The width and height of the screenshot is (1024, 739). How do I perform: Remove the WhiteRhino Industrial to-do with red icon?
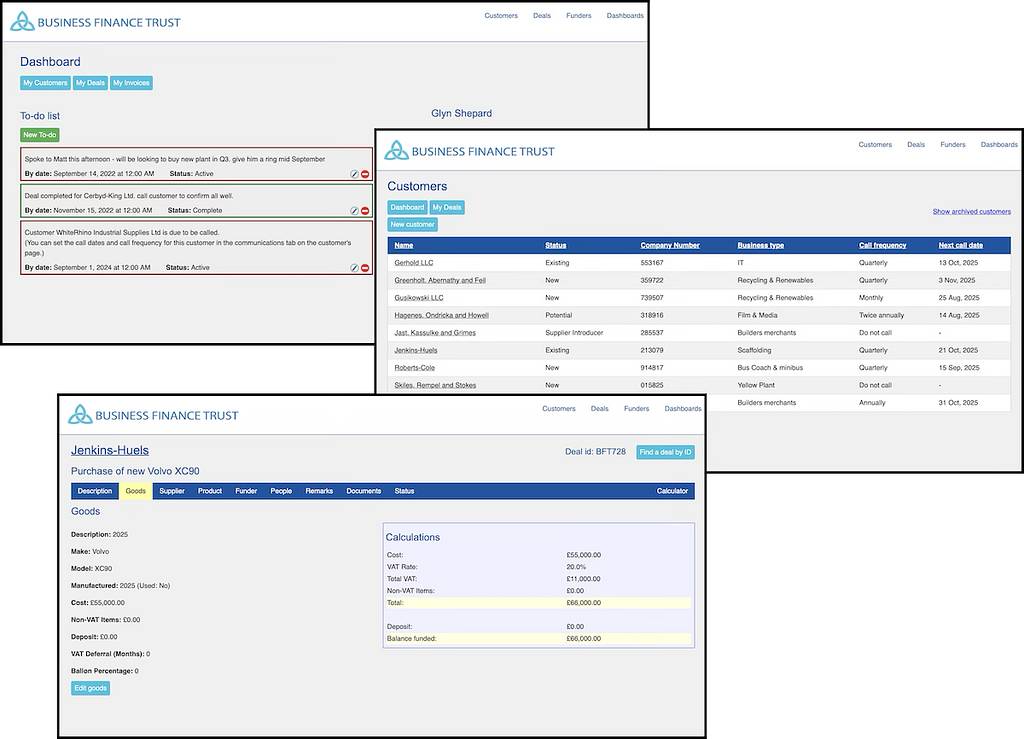365,268
